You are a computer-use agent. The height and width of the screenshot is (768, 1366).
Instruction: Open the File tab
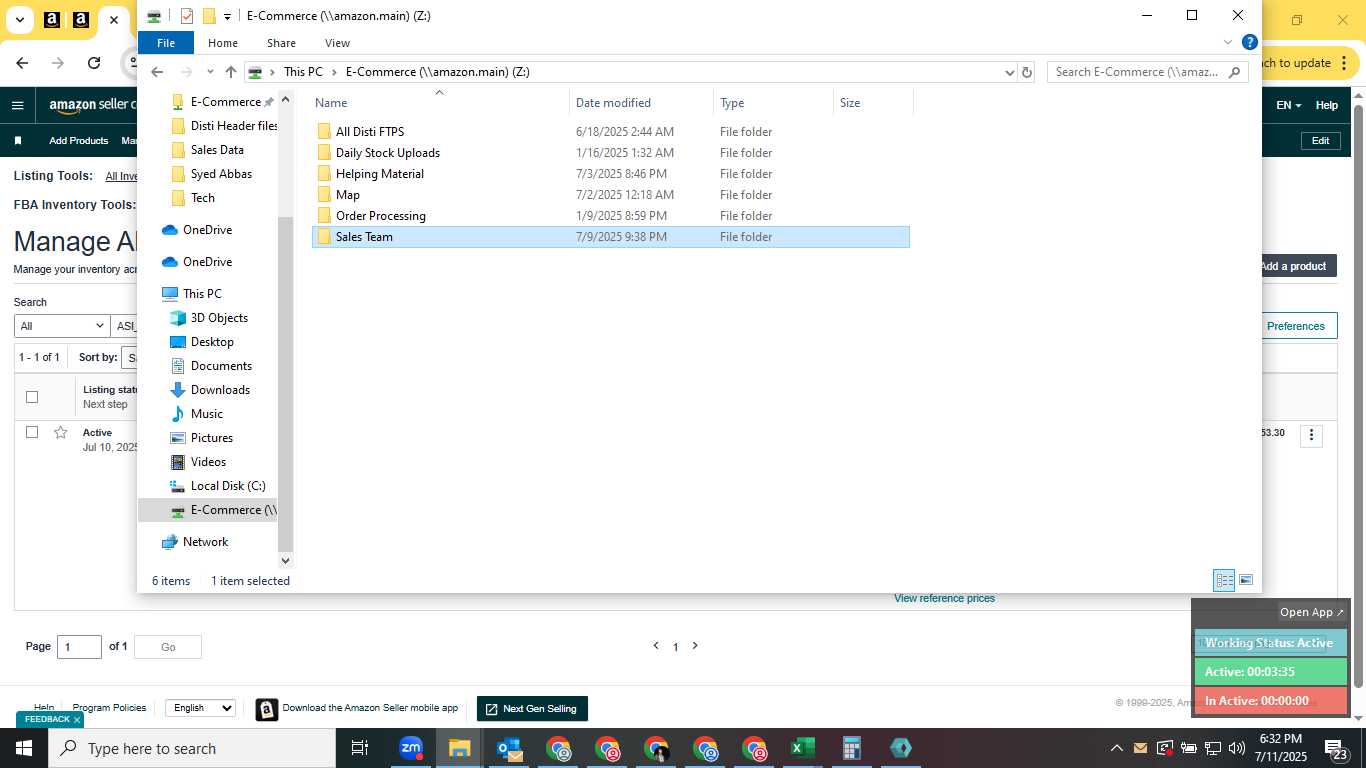pos(166,43)
